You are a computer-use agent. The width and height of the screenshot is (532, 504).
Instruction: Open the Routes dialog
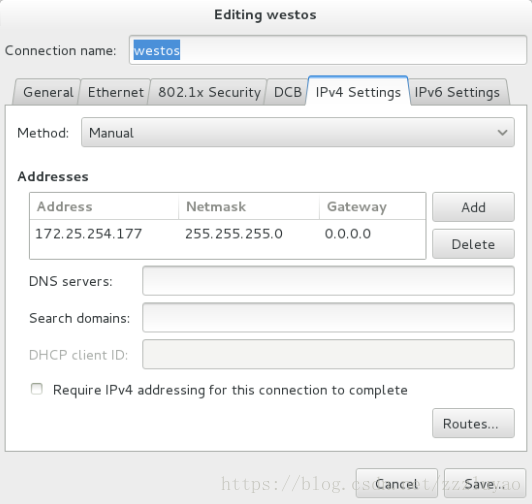(473, 423)
